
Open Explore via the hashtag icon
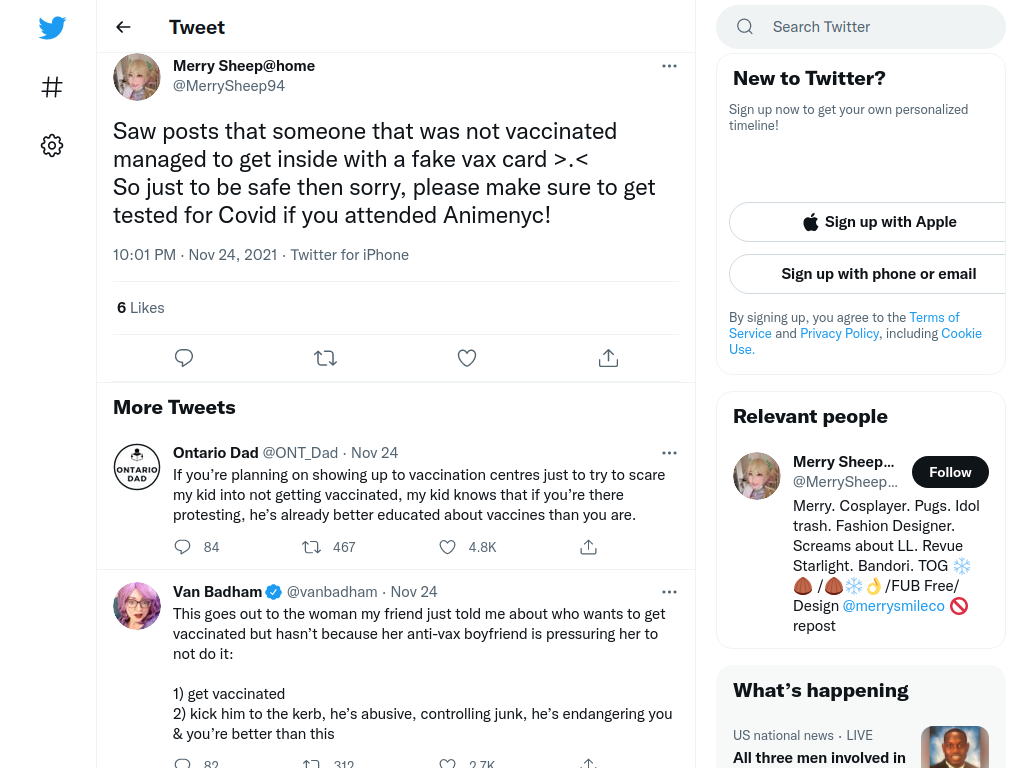pyautogui.click(x=52, y=87)
